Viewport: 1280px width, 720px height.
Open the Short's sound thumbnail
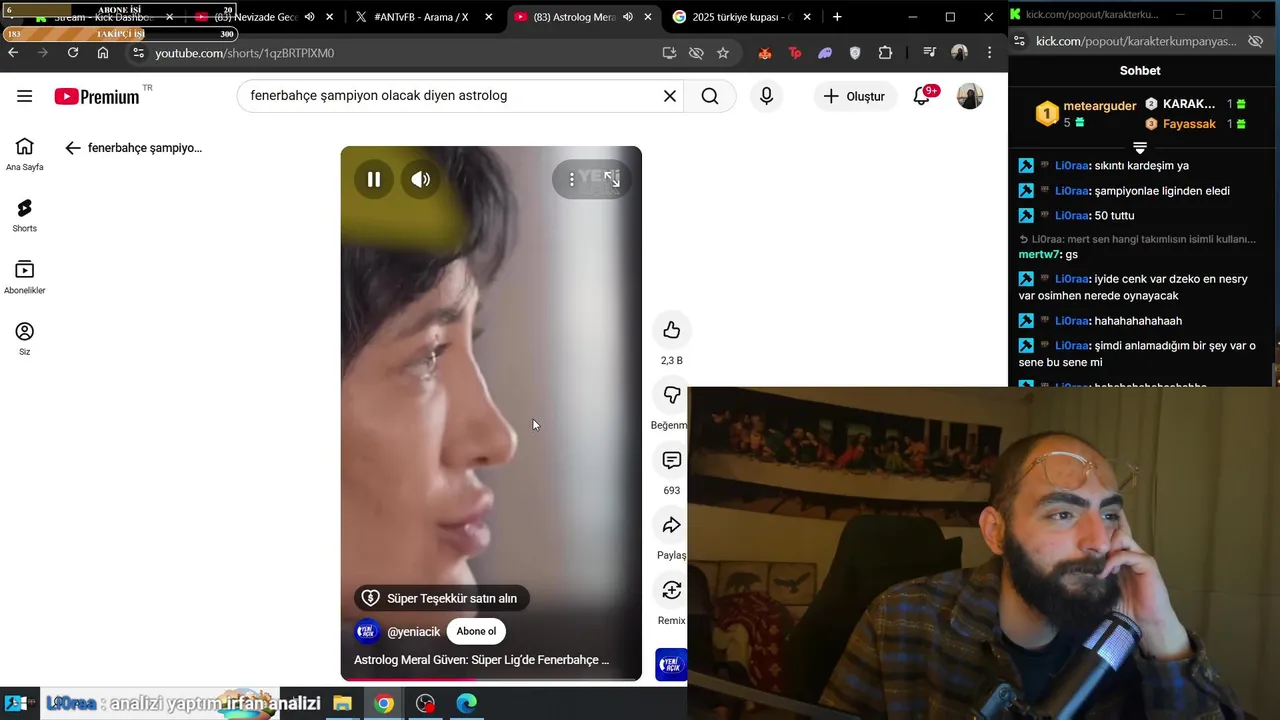671,665
